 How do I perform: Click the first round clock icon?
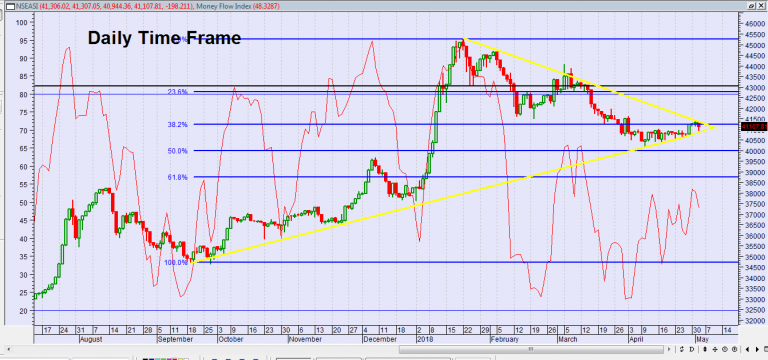[725, 349]
